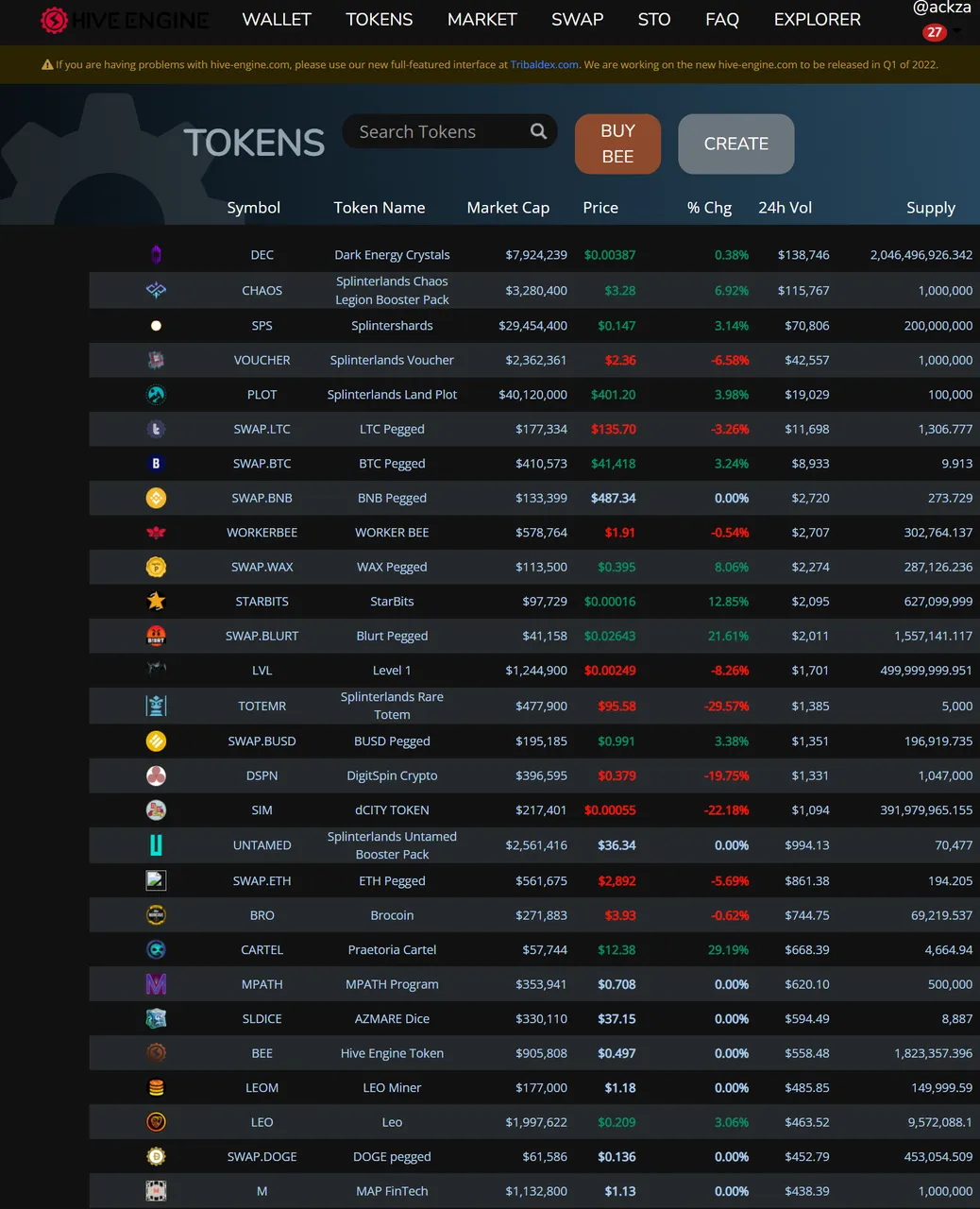Image resolution: width=980 pixels, height=1209 pixels.
Task: Sort by the Symbol column header
Action: (254, 208)
